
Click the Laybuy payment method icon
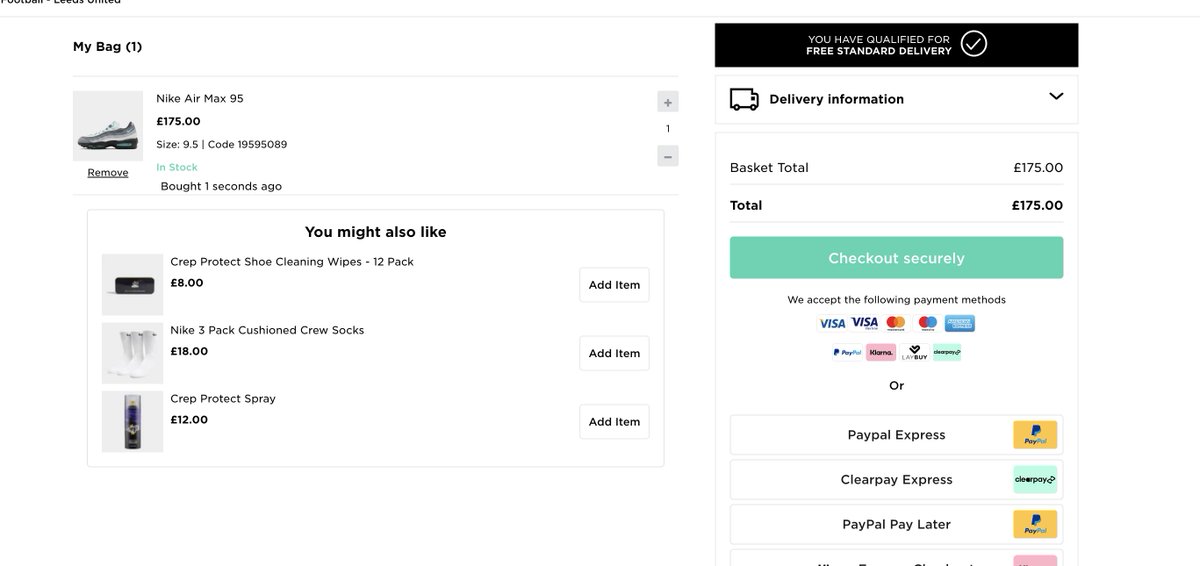pos(914,352)
